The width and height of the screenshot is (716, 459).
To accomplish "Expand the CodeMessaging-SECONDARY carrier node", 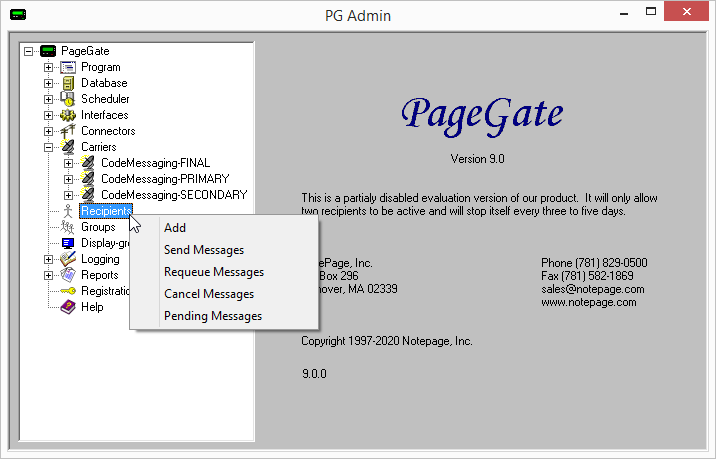I will tap(68, 195).
